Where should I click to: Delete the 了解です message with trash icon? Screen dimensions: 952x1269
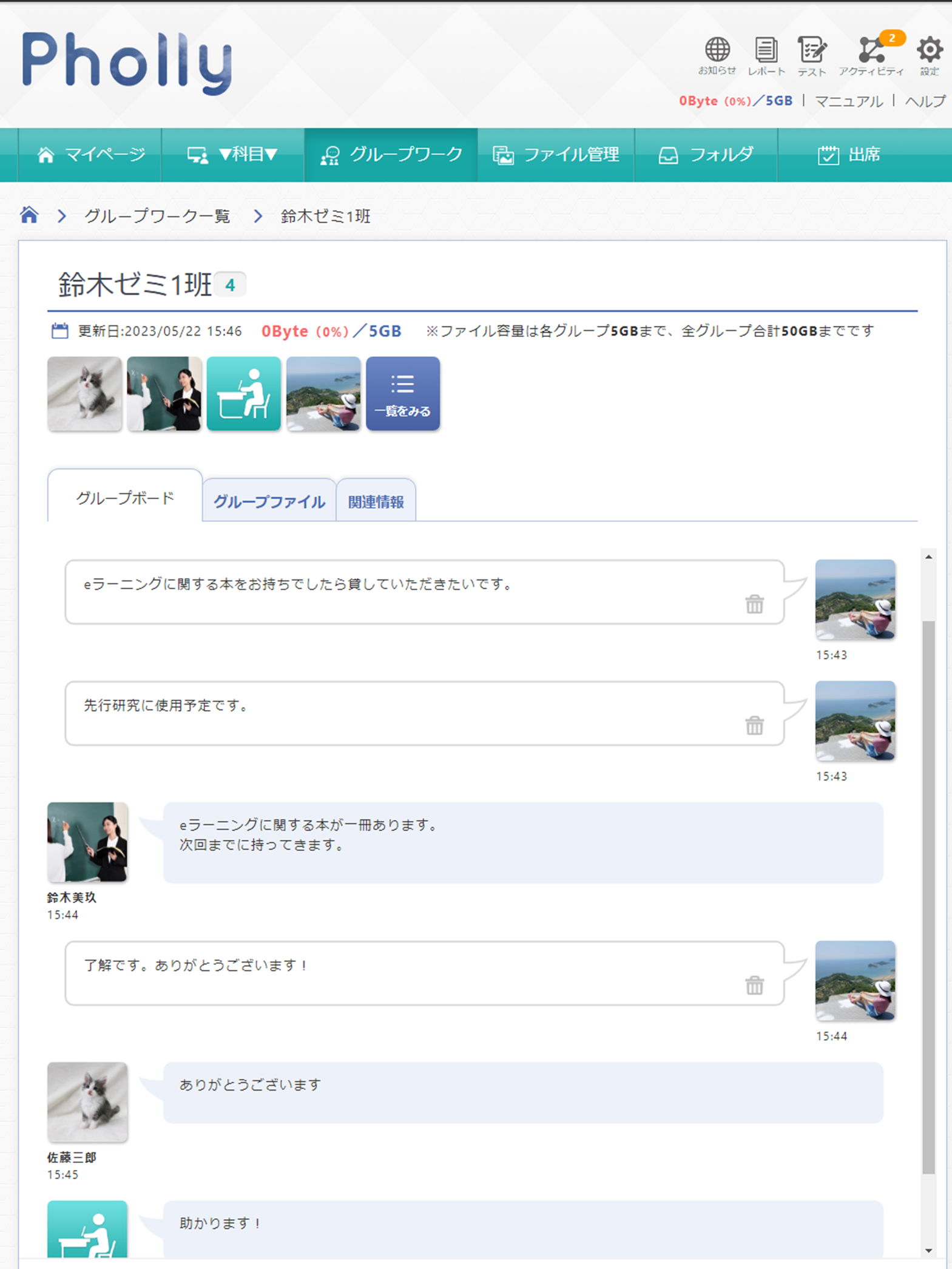(754, 985)
